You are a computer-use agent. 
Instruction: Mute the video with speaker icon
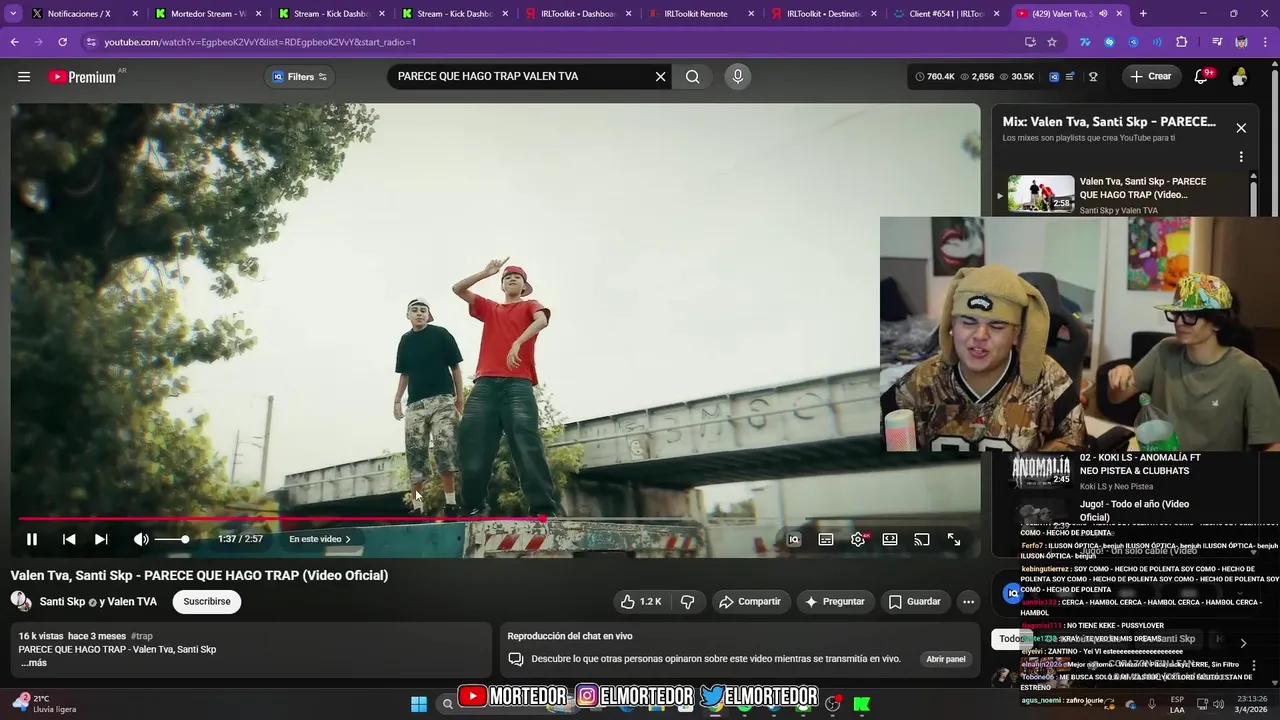(141, 539)
